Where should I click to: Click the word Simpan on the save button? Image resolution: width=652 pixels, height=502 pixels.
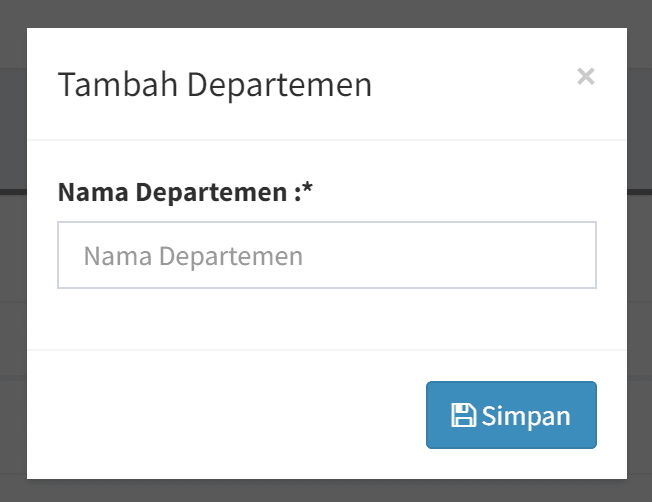[x=526, y=416]
